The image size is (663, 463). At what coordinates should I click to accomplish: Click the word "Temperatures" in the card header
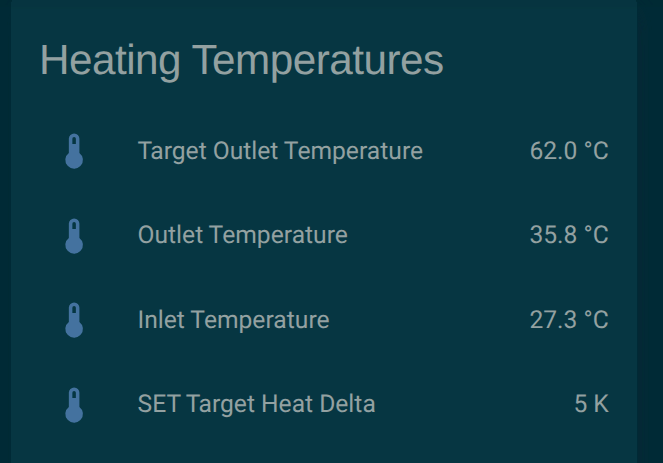point(317,61)
